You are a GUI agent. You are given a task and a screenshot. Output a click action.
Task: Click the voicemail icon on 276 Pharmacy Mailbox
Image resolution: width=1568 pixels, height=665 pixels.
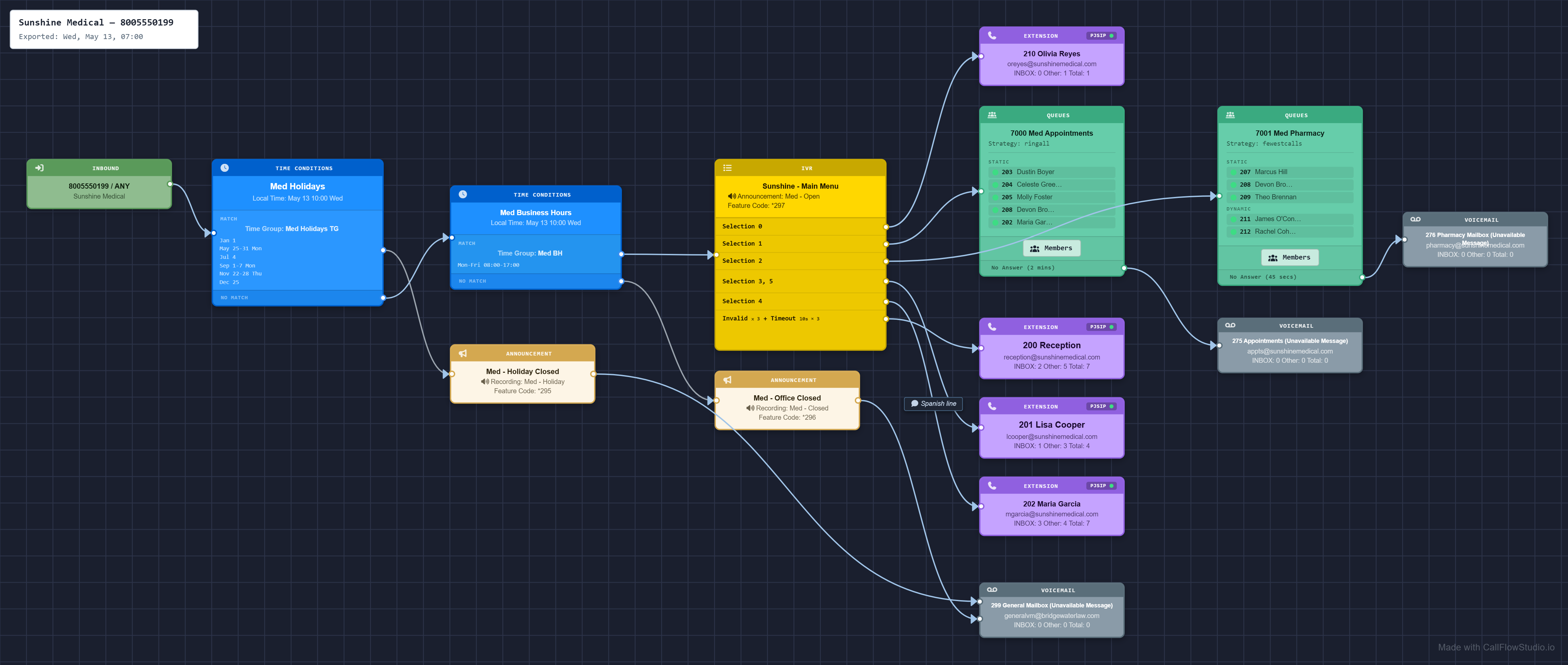1415,219
